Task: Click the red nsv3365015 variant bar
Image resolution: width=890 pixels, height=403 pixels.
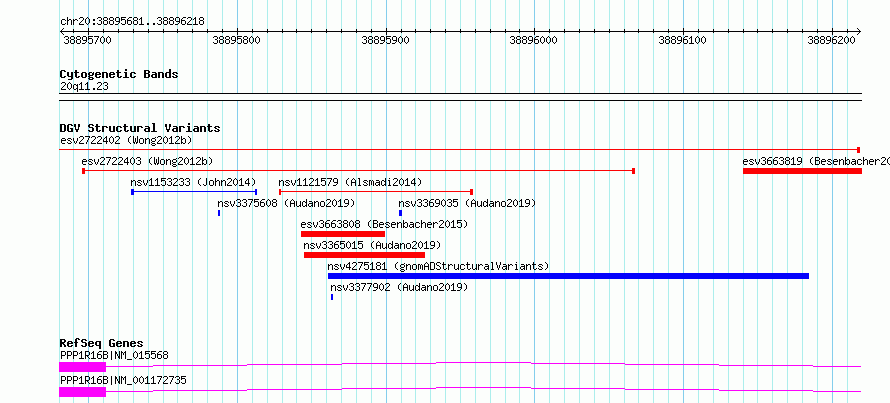Action: click(364, 255)
